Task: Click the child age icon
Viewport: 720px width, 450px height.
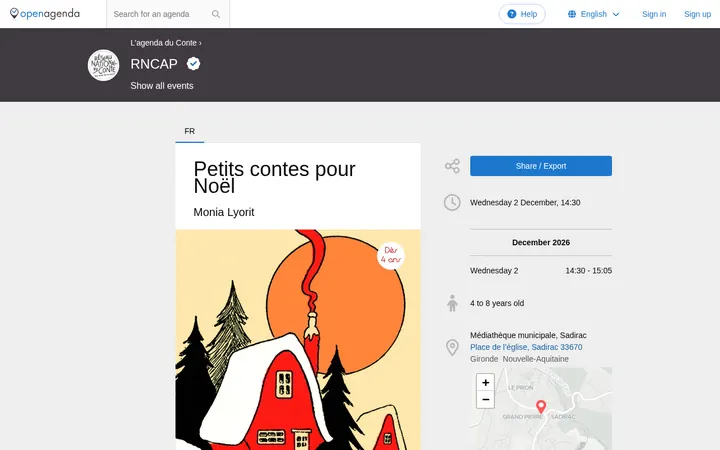Action: click(452, 303)
